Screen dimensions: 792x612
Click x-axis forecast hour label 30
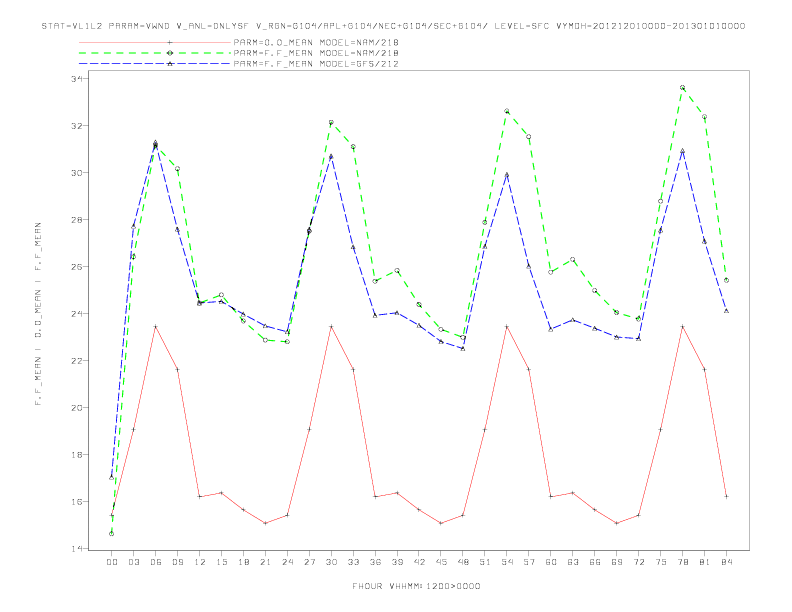coord(331,562)
